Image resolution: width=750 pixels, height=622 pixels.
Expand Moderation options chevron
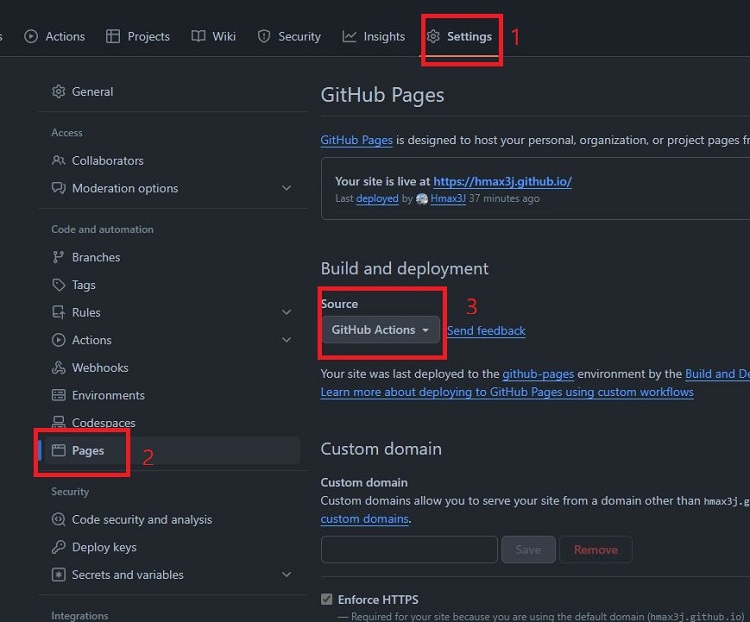(x=287, y=188)
